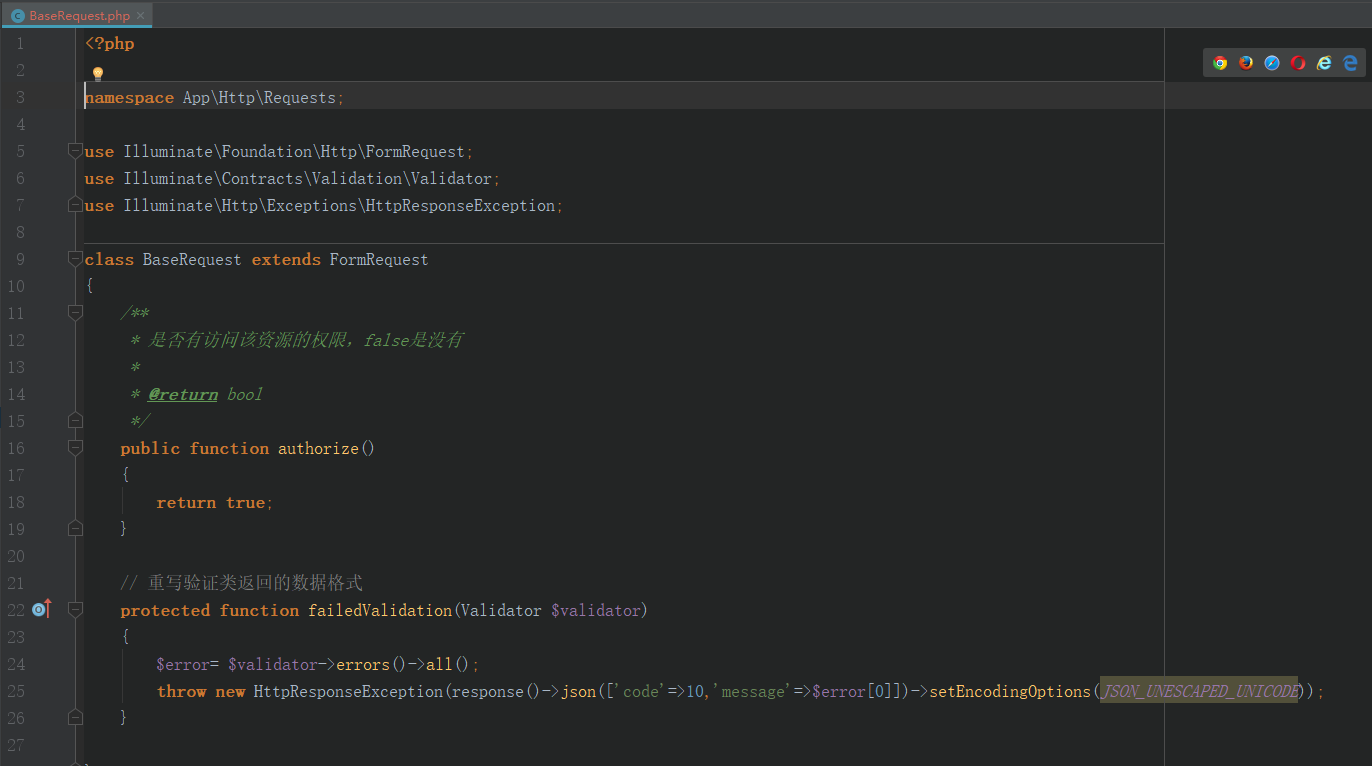Open in Safari browser icon
Screen dimensions: 1372x766
click(1272, 63)
